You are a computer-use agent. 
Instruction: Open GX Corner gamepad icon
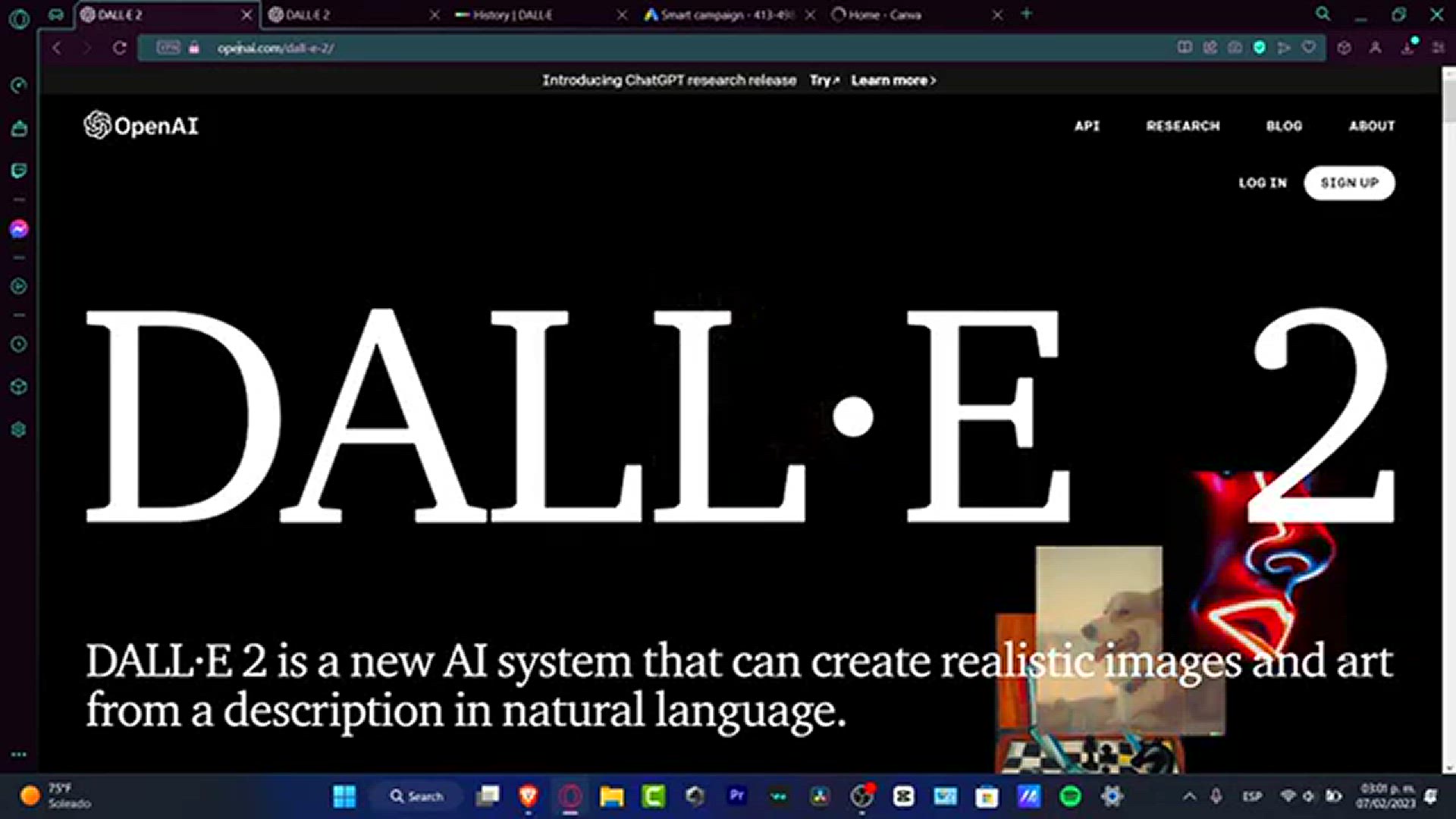tap(56, 14)
